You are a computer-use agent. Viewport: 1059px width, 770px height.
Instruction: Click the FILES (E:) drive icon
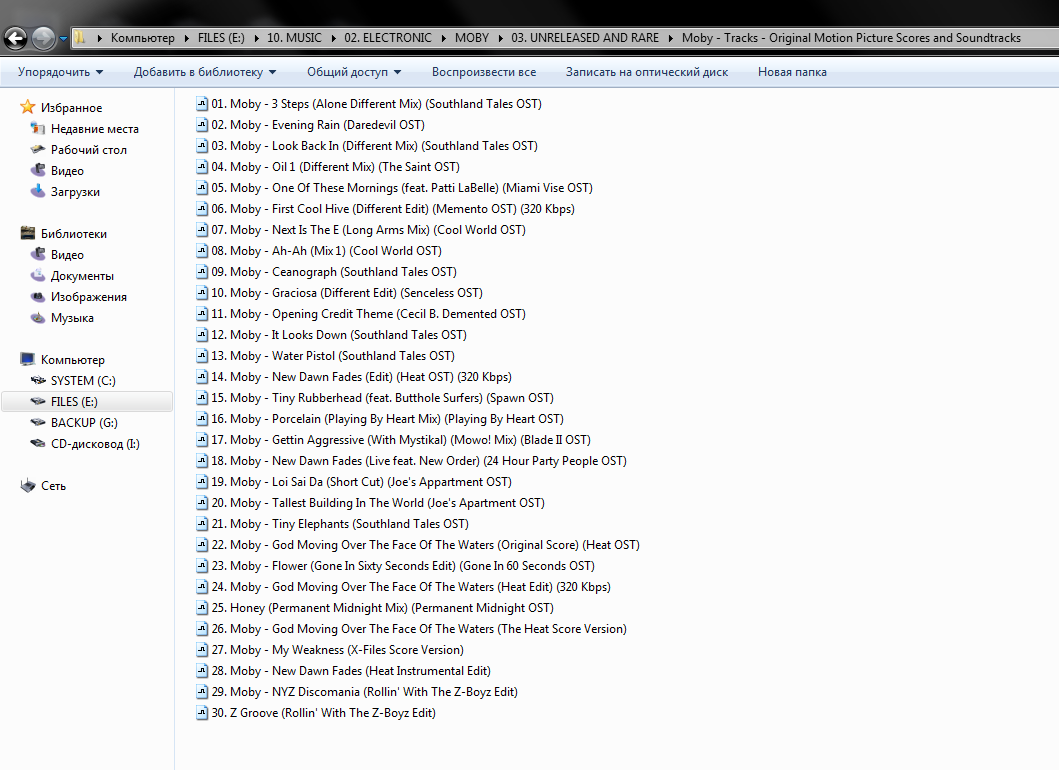[x=38, y=401]
